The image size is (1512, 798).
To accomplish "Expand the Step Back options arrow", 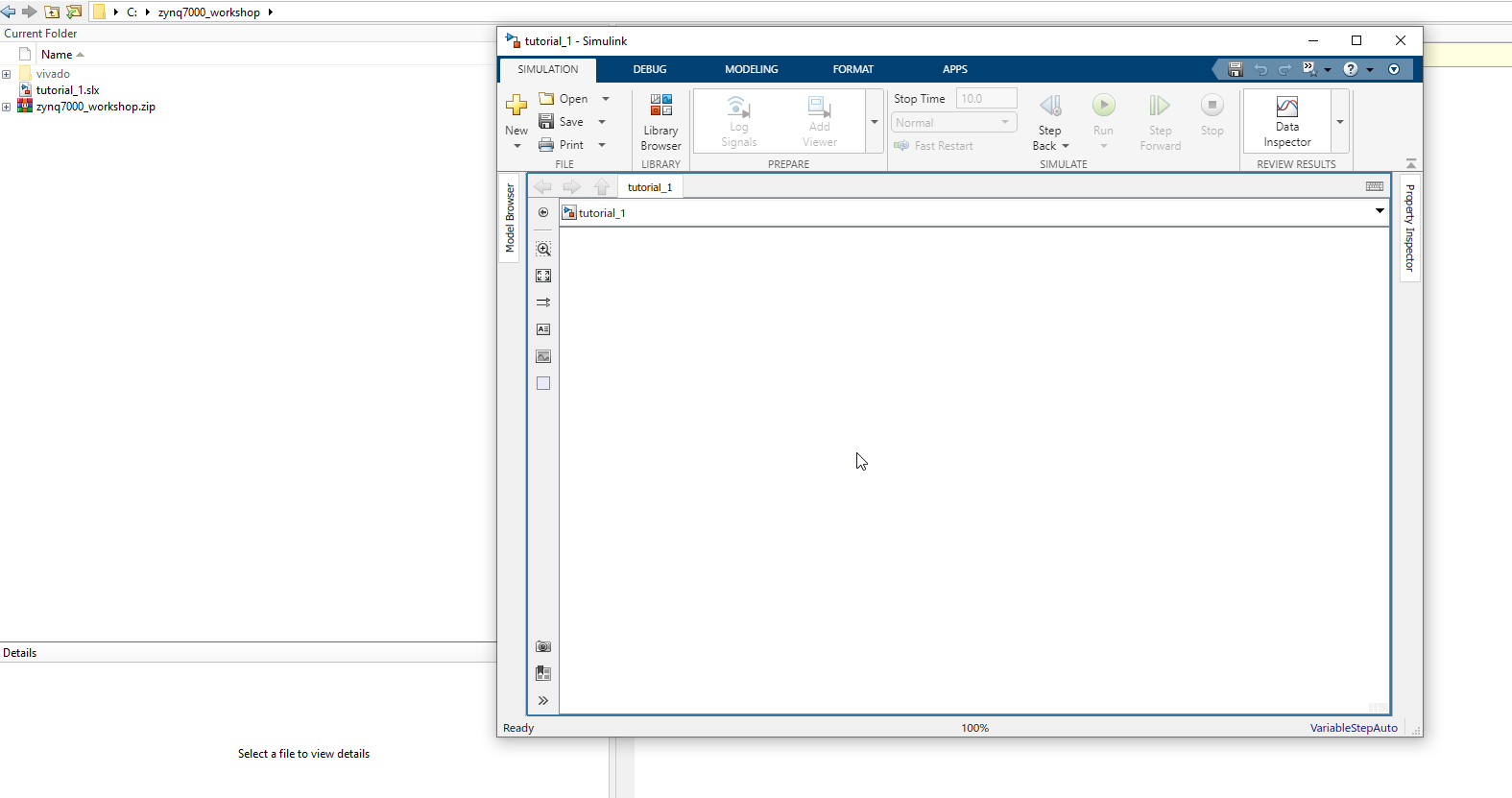I will (1066, 146).
